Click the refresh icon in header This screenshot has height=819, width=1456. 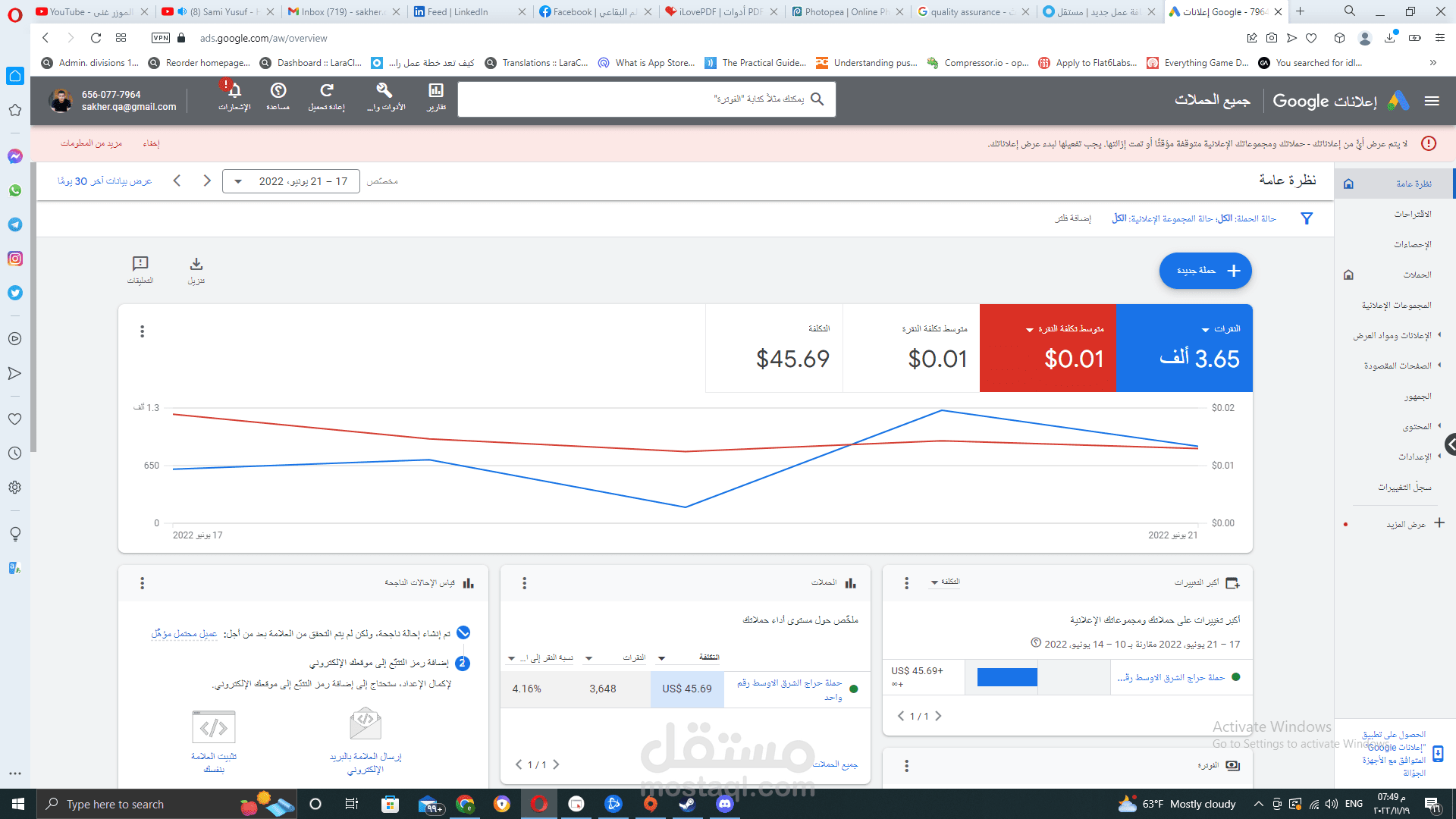pyautogui.click(x=327, y=92)
